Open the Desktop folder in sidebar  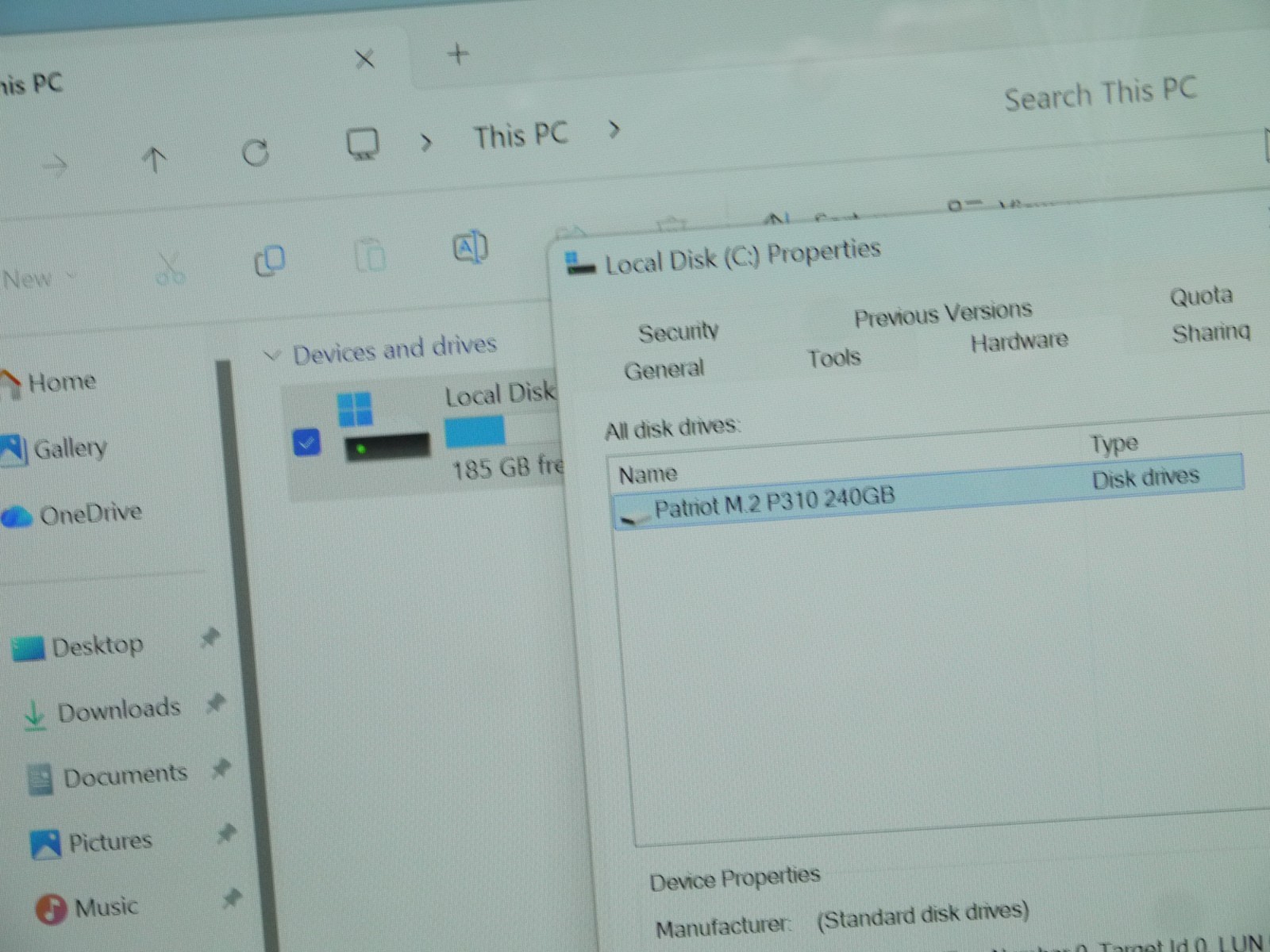[x=78, y=647]
